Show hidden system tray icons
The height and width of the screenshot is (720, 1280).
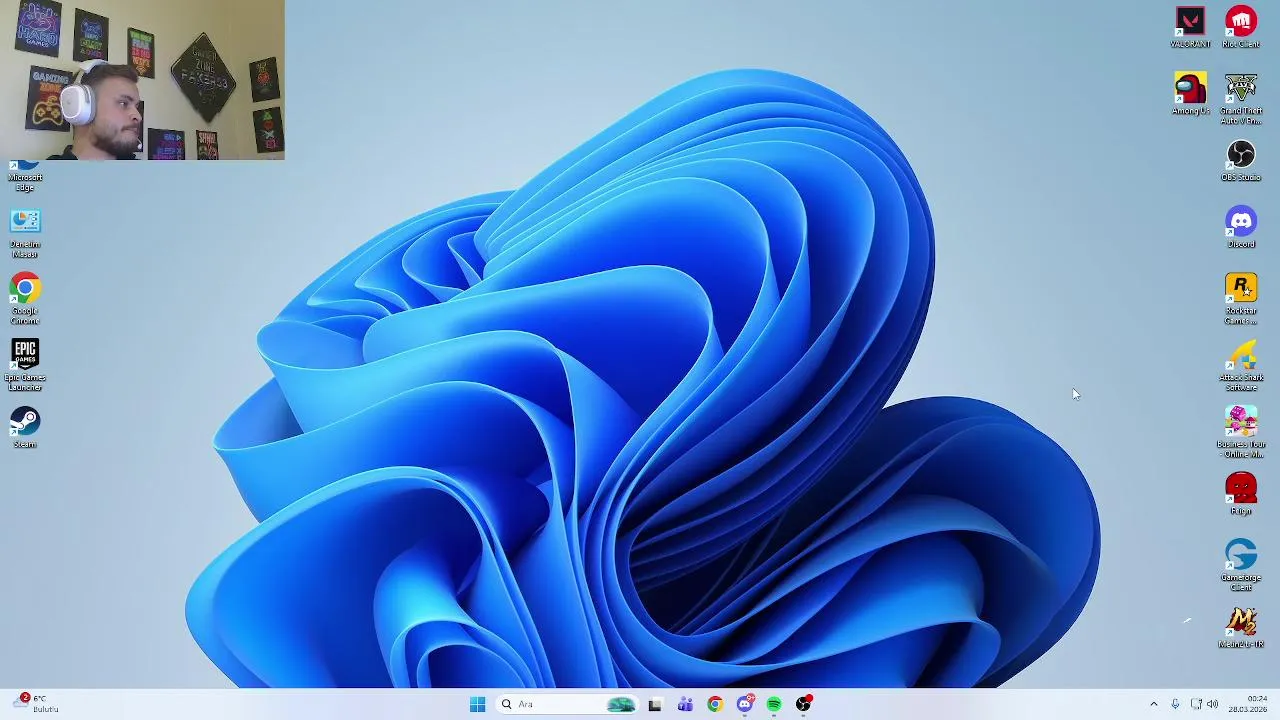[1153, 704]
